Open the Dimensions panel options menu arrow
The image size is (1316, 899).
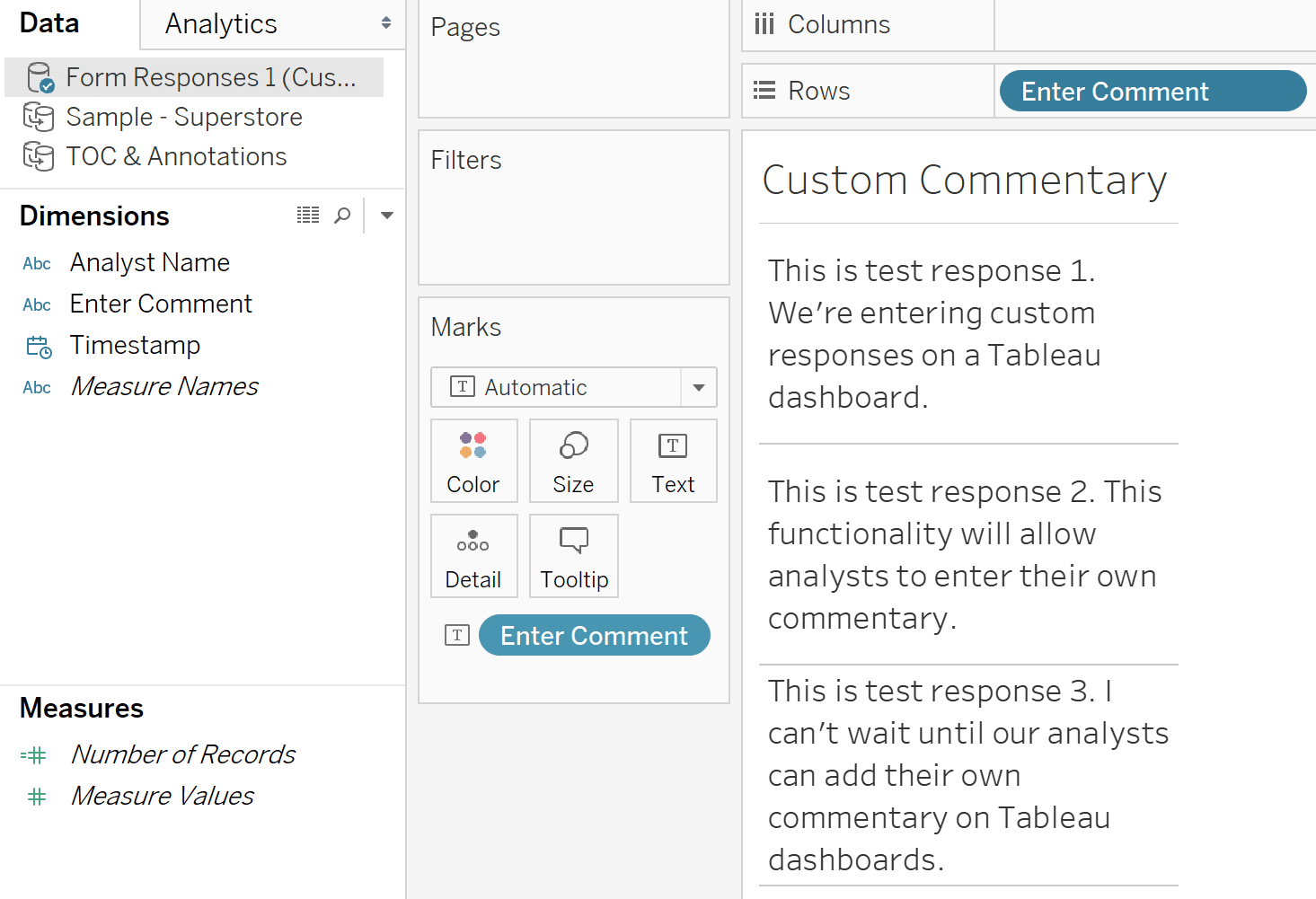(x=386, y=215)
